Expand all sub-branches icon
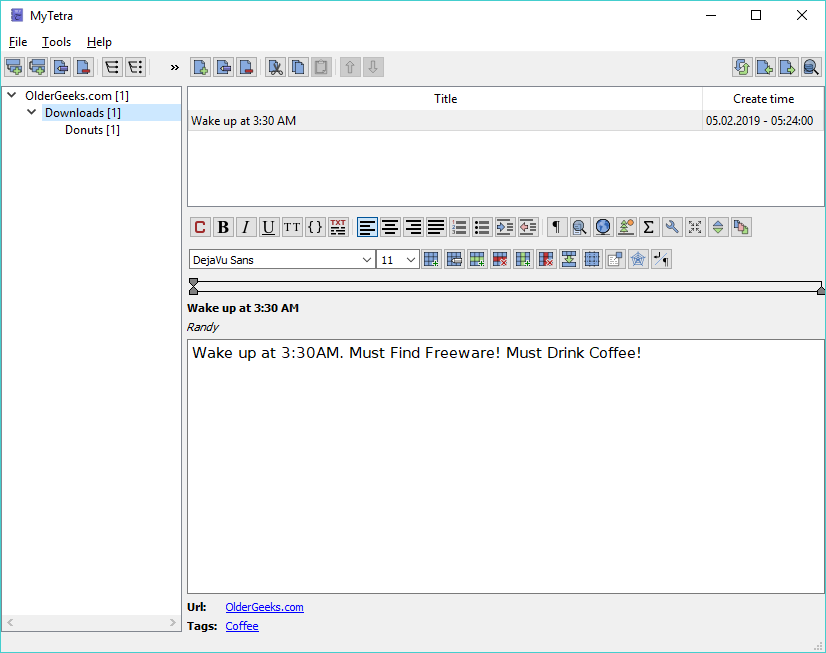 pos(112,67)
